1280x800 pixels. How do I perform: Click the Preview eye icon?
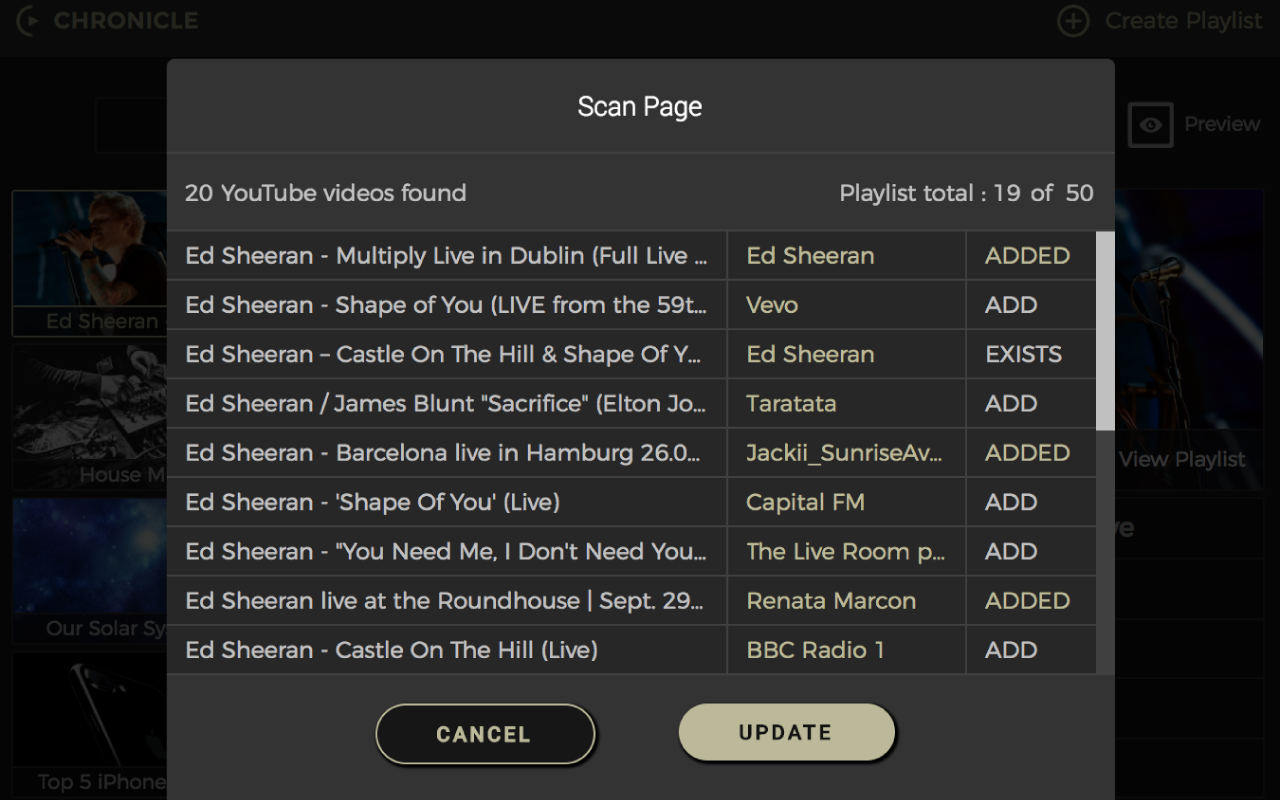point(1150,125)
